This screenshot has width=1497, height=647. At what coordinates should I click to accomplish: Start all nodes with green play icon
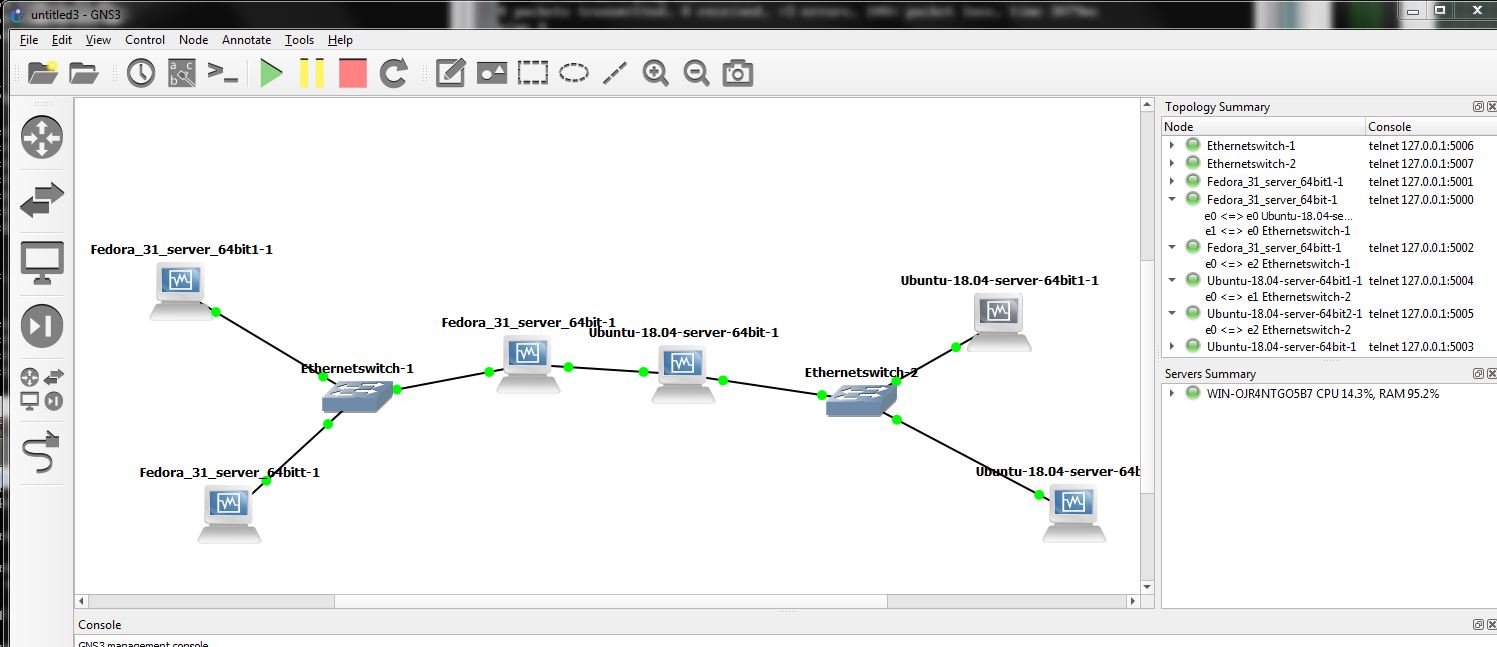click(x=271, y=73)
